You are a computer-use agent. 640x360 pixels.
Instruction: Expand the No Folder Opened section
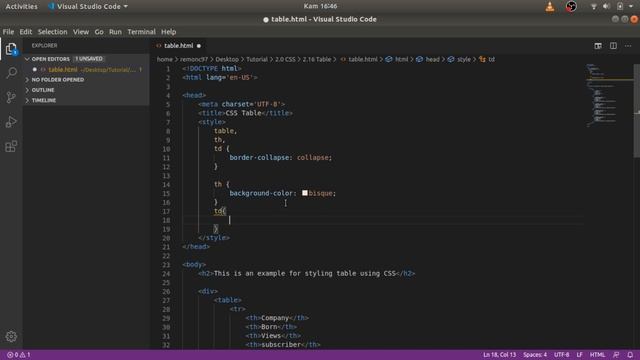tap(58, 80)
